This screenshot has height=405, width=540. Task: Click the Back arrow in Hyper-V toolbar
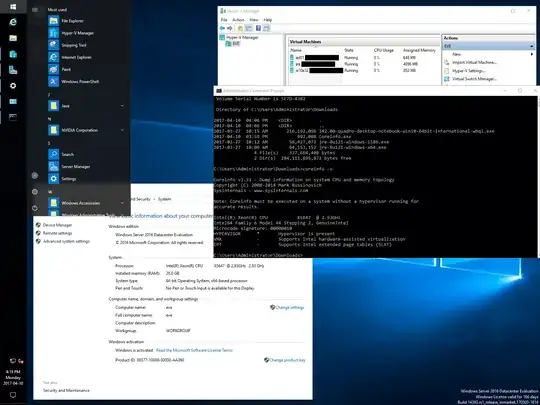click(222, 28)
